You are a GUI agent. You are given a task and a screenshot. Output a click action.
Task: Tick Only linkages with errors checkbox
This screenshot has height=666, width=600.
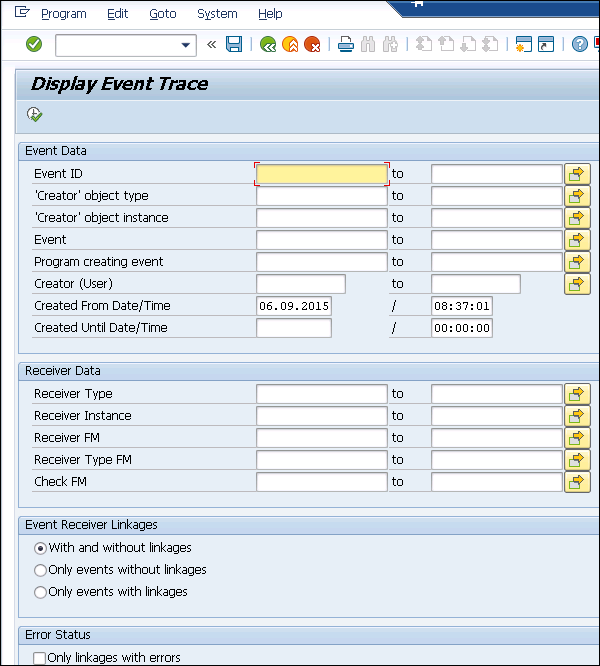pyautogui.click(x=39, y=658)
